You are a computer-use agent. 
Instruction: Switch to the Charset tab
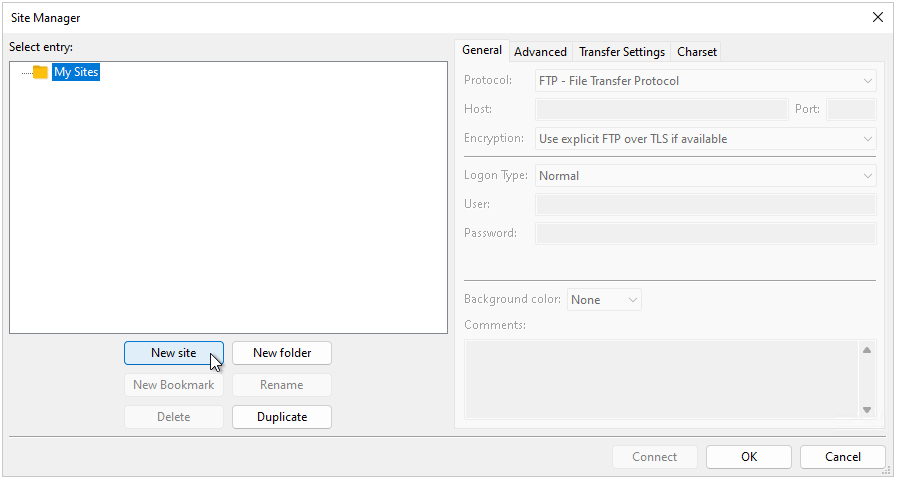[x=697, y=52]
